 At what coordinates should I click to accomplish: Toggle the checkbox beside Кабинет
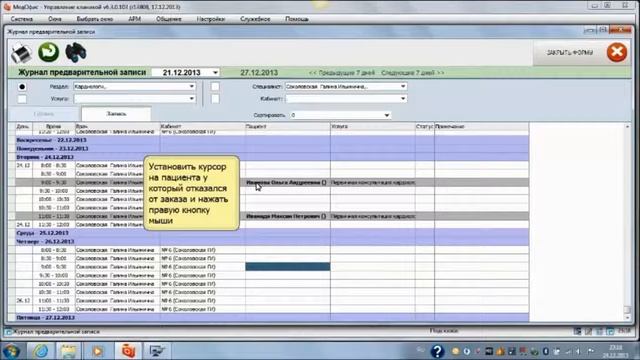215,99
